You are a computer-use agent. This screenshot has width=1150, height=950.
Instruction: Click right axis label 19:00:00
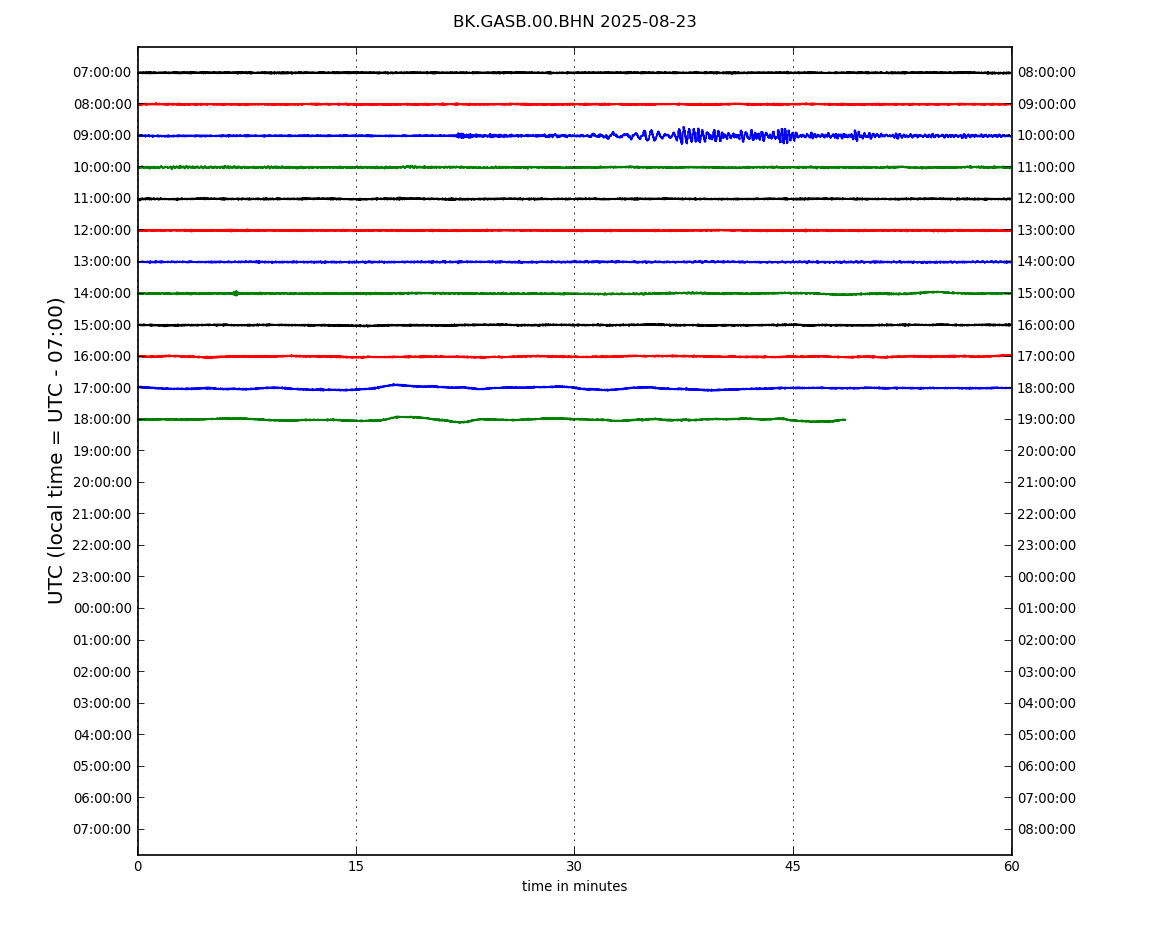point(1047,420)
